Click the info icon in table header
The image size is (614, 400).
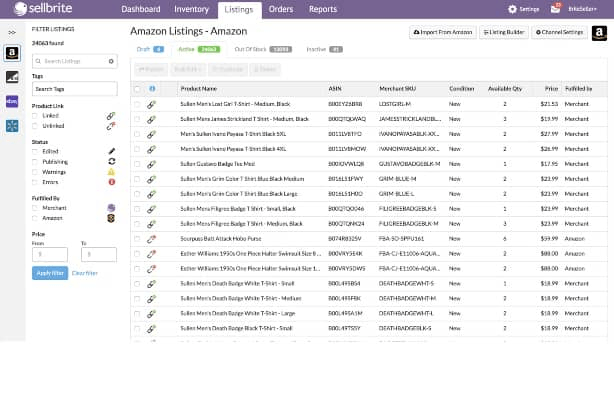[152, 89]
